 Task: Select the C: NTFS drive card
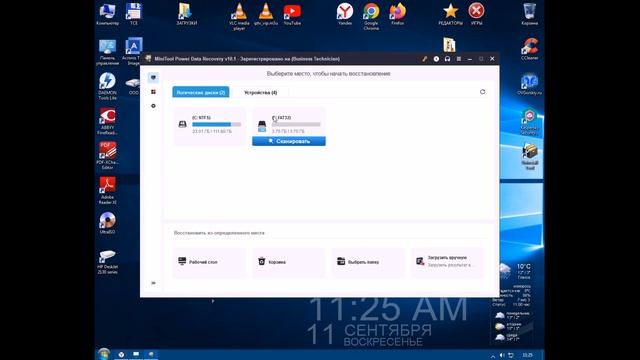[x=210, y=126]
